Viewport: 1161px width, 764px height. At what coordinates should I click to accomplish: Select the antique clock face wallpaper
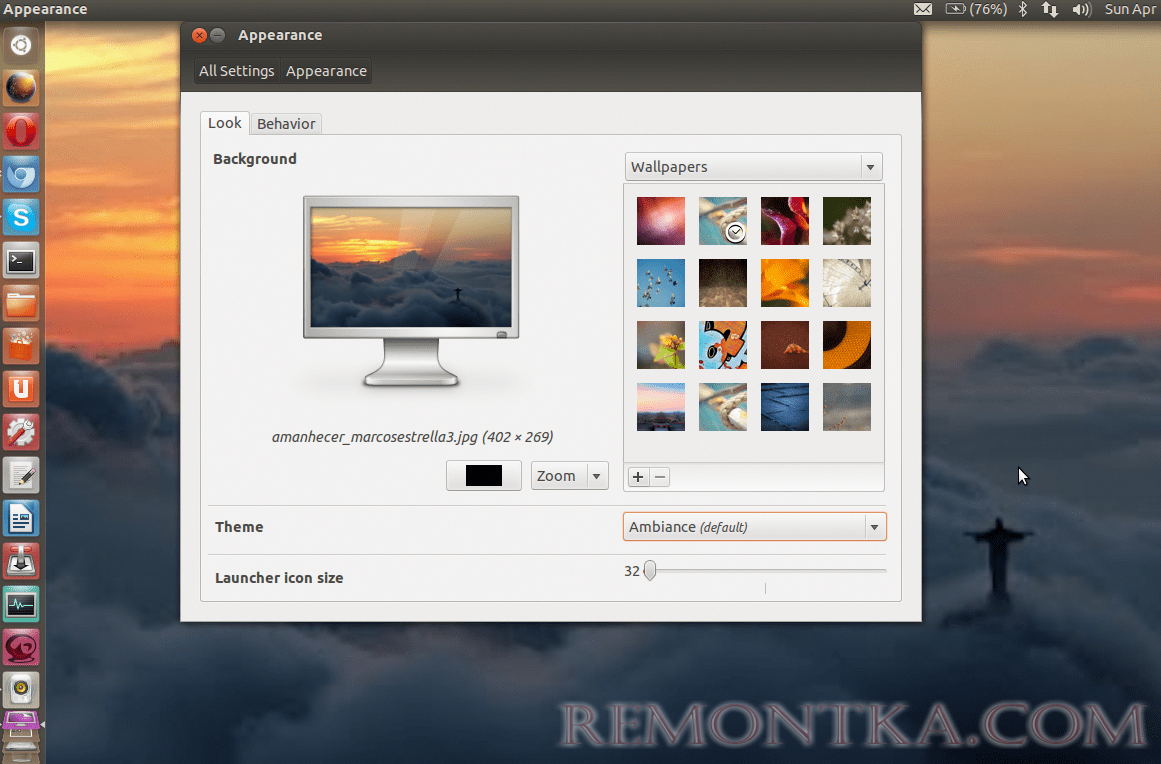846,283
